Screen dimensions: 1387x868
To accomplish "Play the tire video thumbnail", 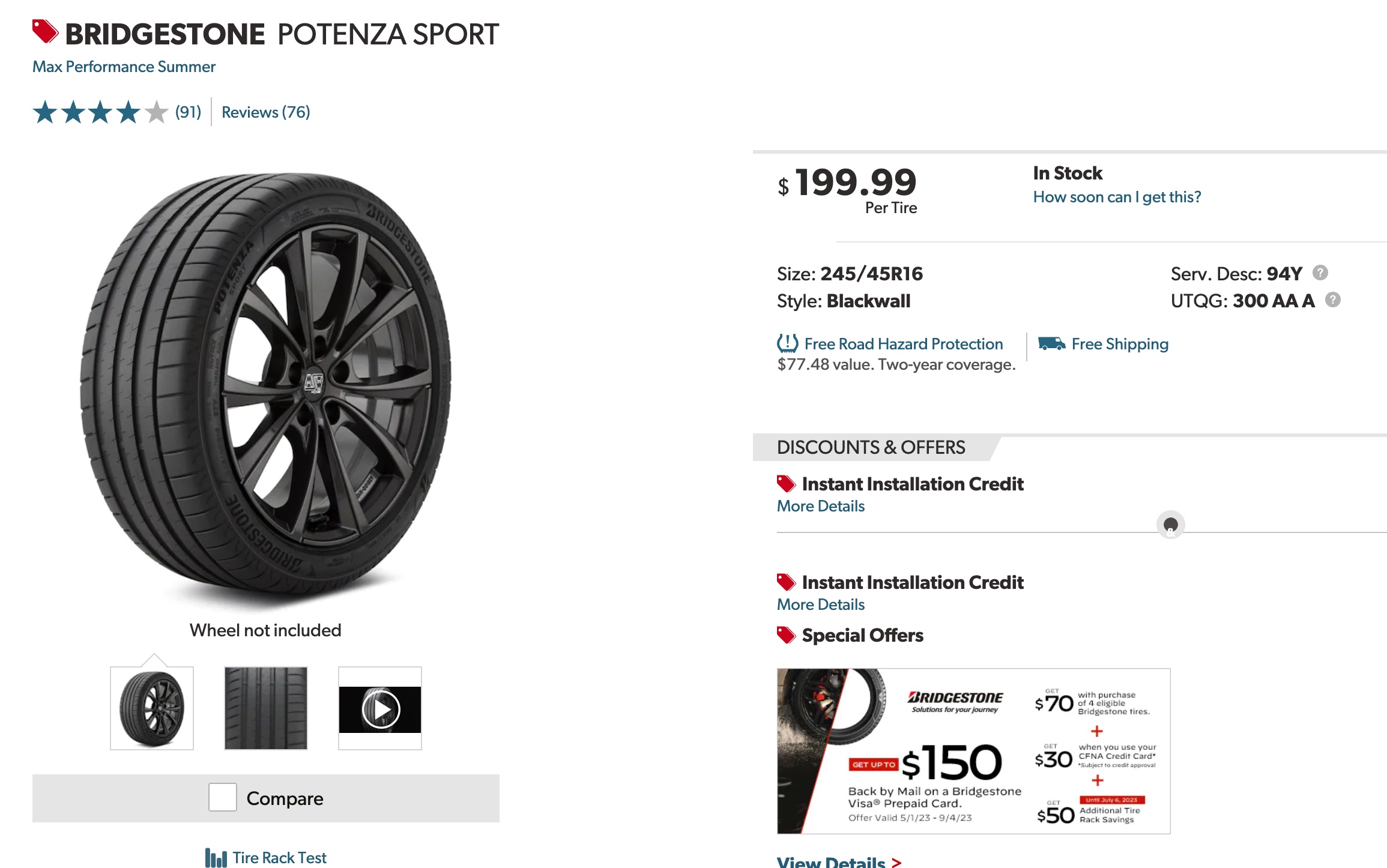I will click(x=380, y=709).
